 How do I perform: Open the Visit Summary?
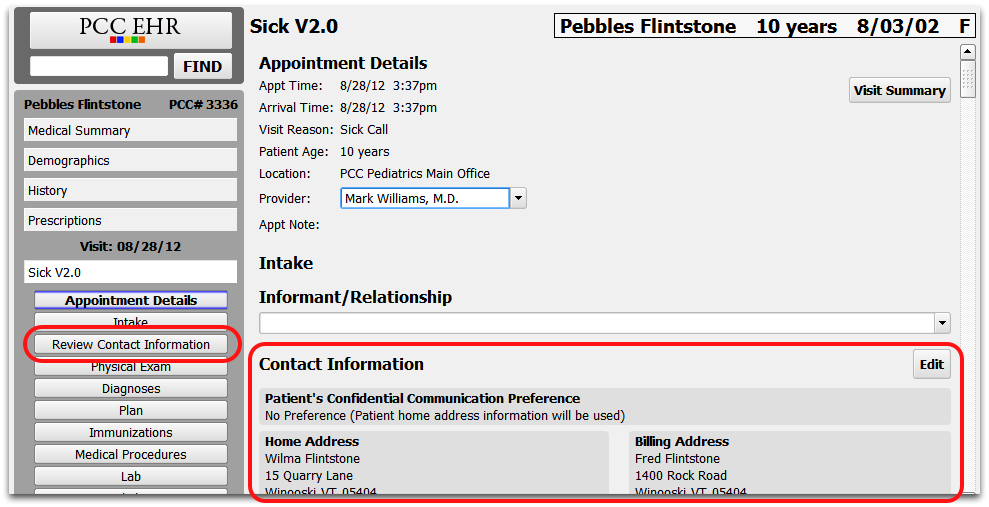[x=899, y=90]
